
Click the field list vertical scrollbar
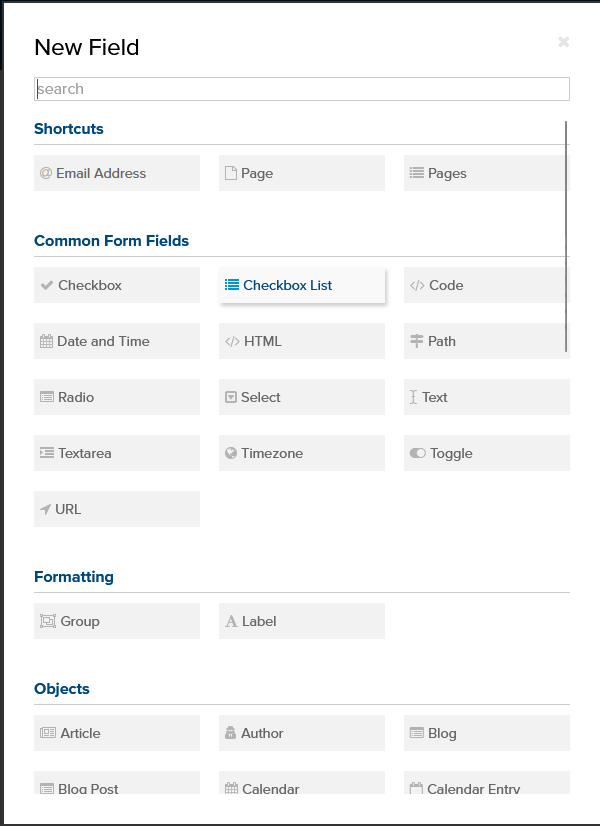coord(566,236)
